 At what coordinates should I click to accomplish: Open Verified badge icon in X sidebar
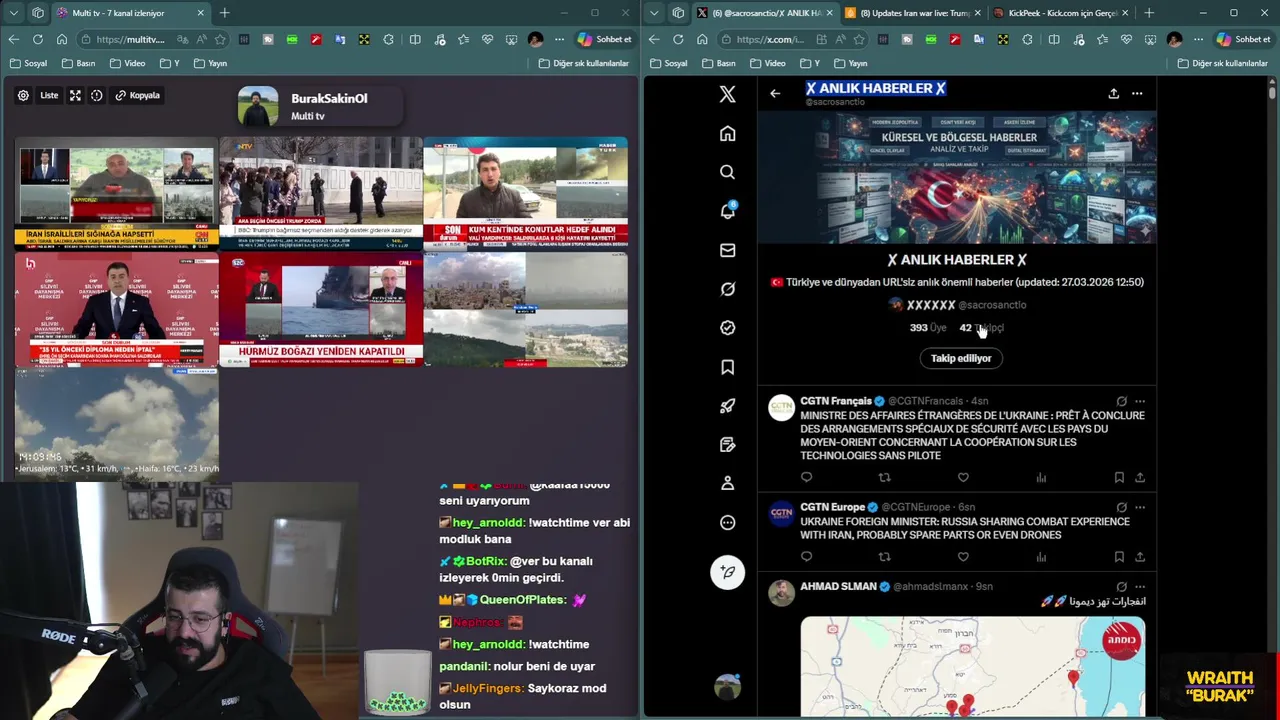click(727, 328)
